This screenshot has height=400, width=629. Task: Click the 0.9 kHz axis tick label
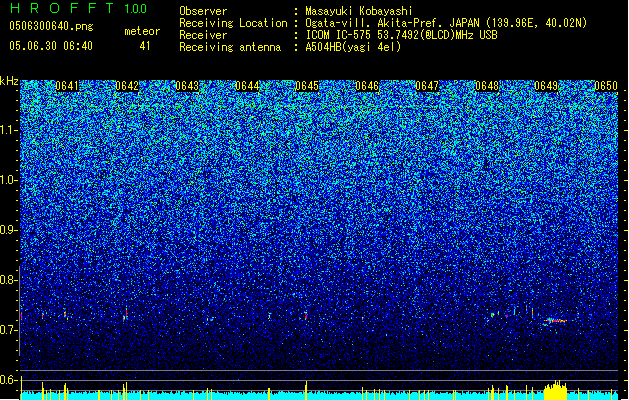[x=8, y=230]
